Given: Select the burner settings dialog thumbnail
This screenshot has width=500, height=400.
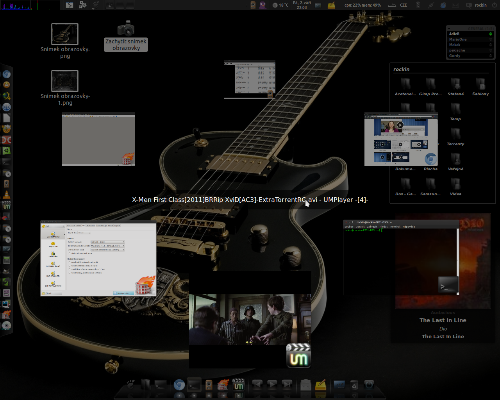Looking at the screenshot, I should 98,258.
